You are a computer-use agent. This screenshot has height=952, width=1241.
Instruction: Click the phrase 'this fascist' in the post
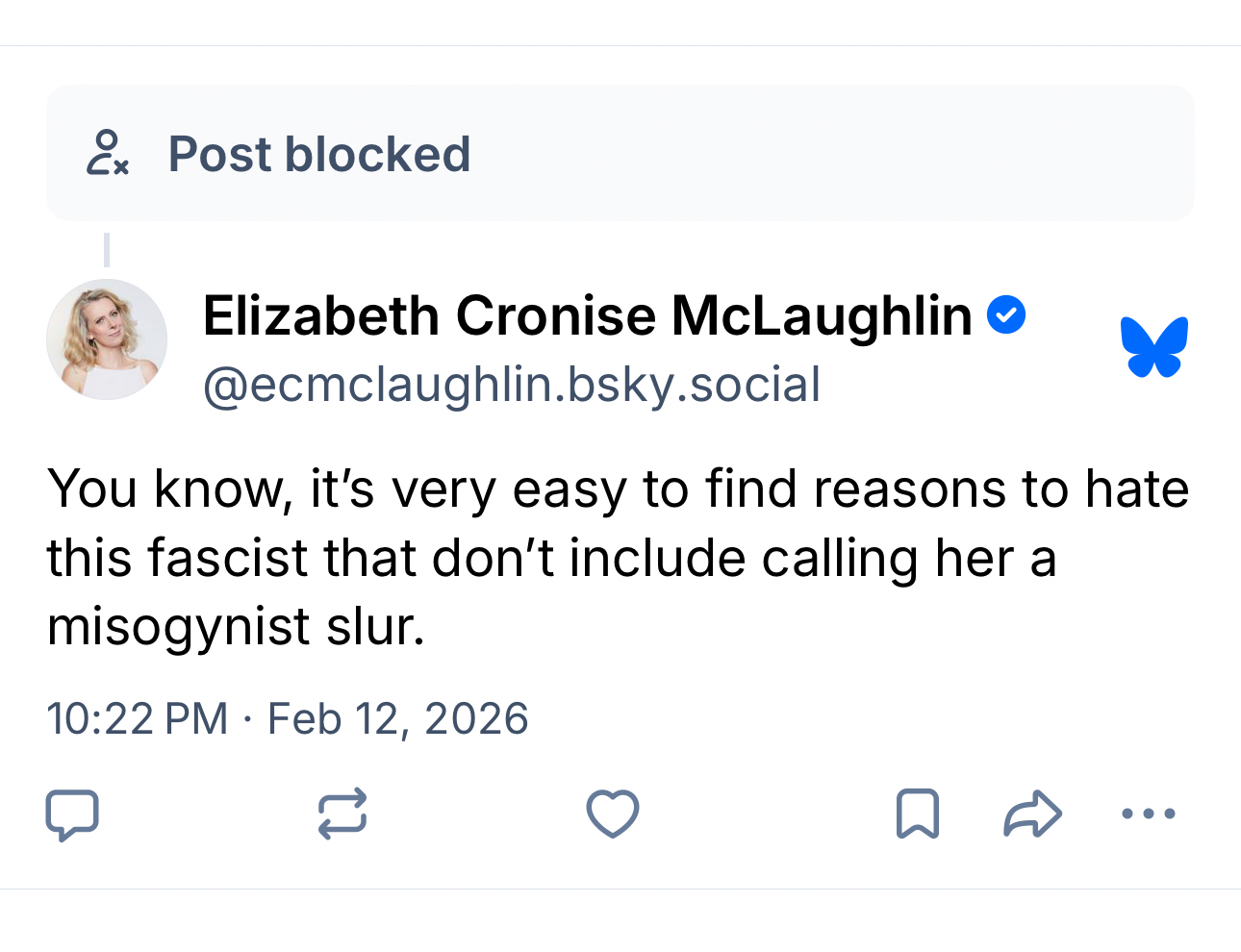175,559
